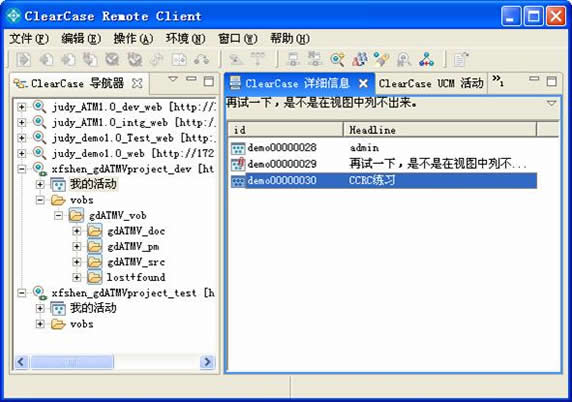
Task: Sort by the id column header
Action: point(286,130)
